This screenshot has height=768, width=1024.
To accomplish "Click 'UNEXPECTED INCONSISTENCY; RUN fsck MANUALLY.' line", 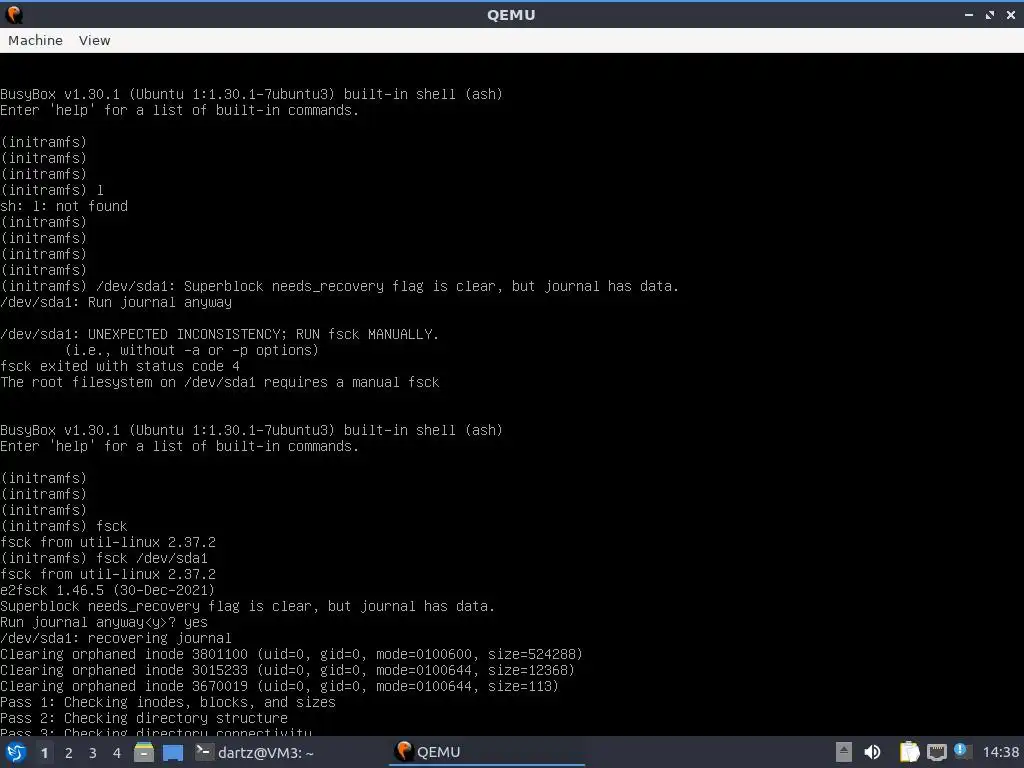I will tap(219, 334).
